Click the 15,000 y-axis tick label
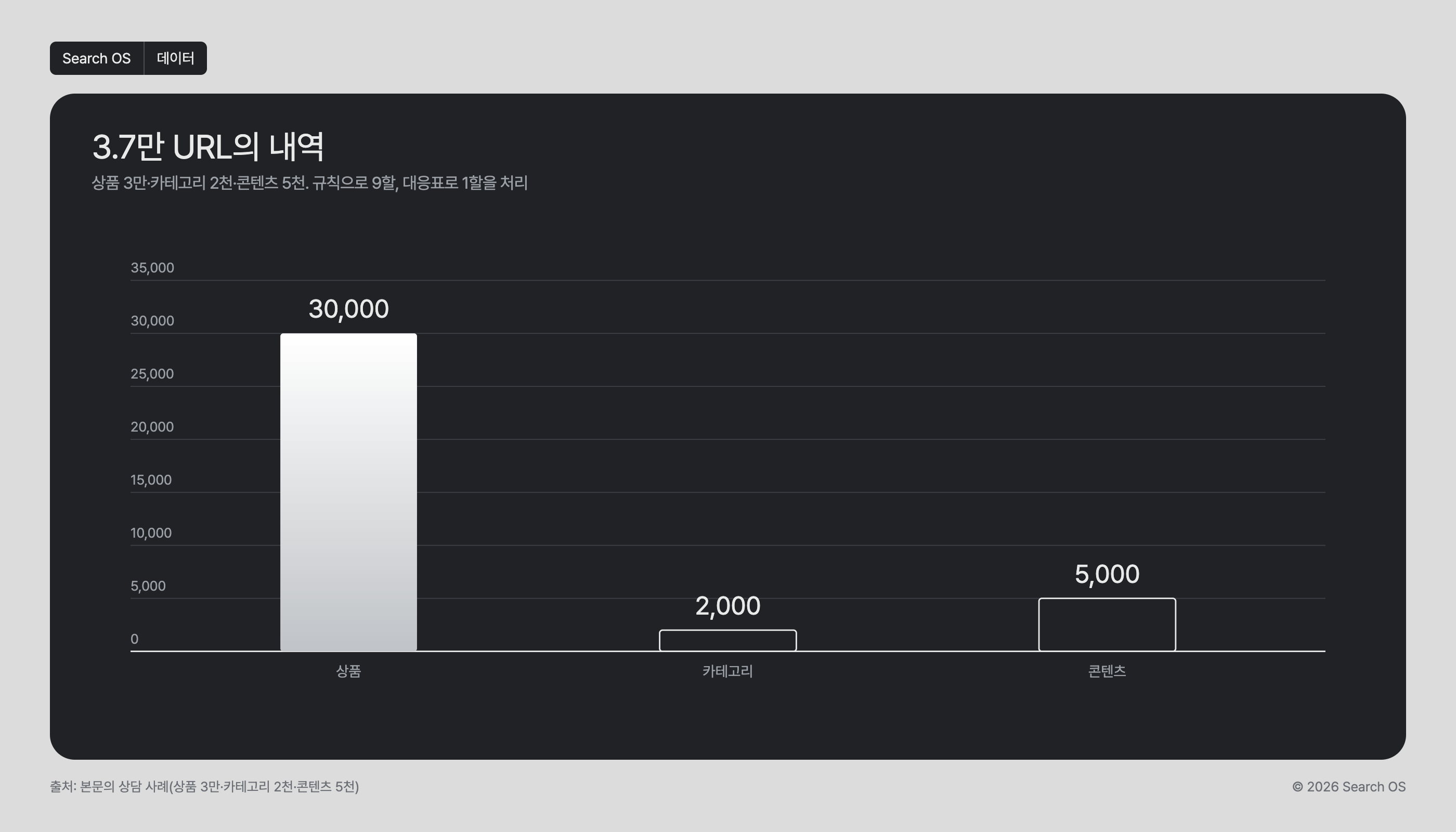 [x=151, y=480]
